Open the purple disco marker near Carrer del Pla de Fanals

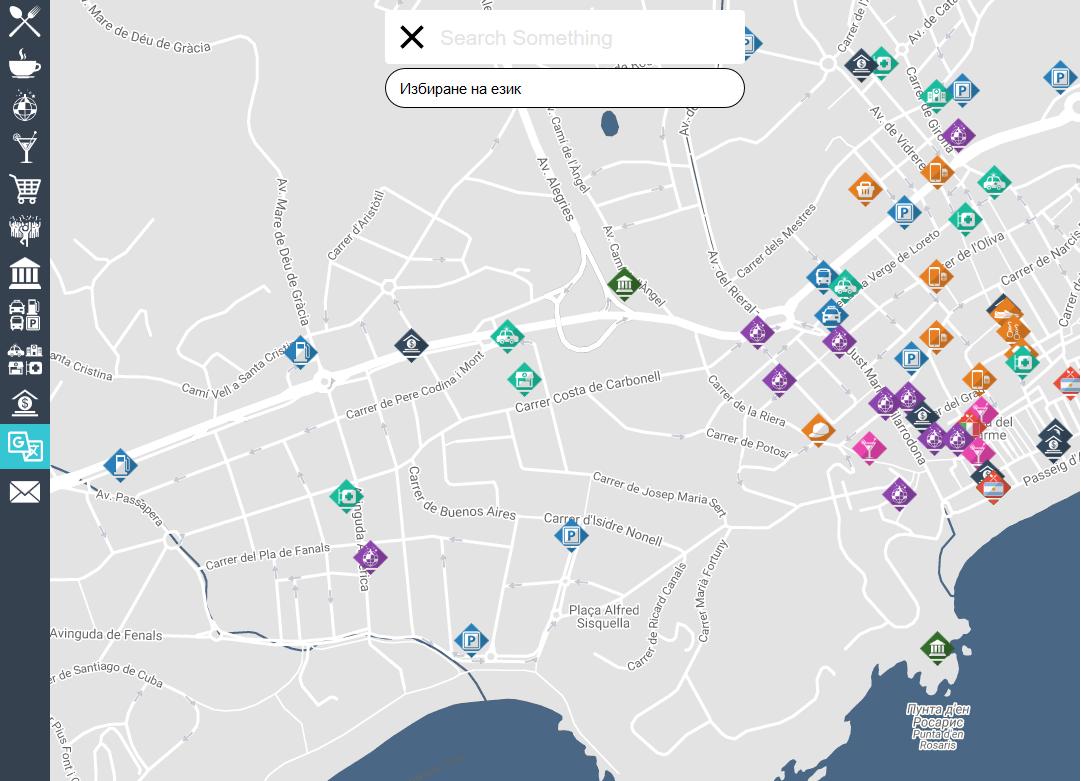click(370, 557)
